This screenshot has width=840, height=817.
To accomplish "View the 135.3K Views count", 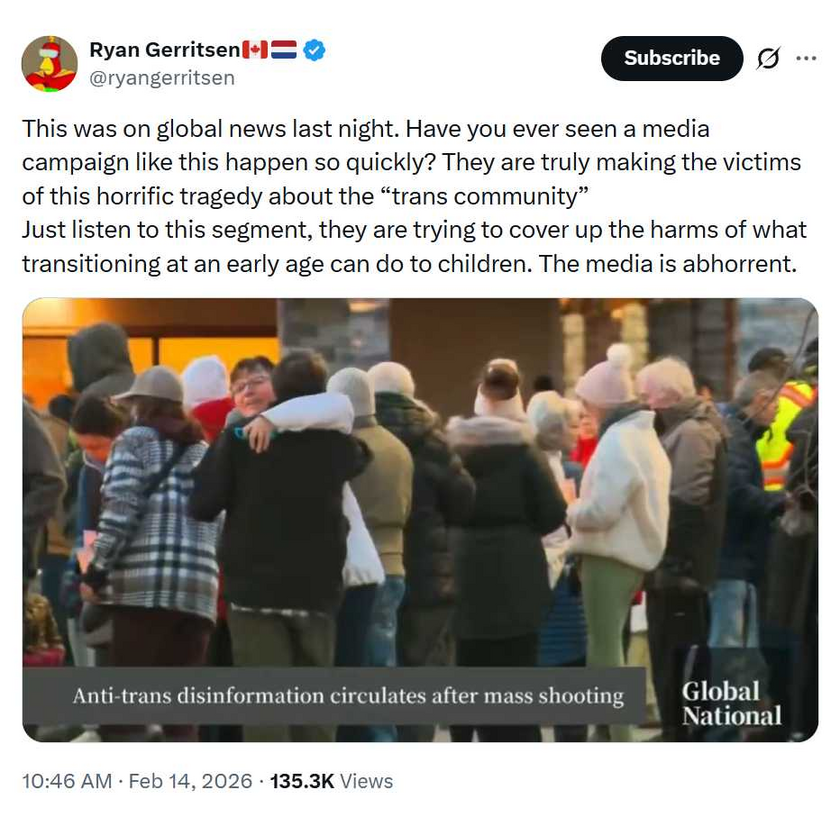I will (x=331, y=781).
